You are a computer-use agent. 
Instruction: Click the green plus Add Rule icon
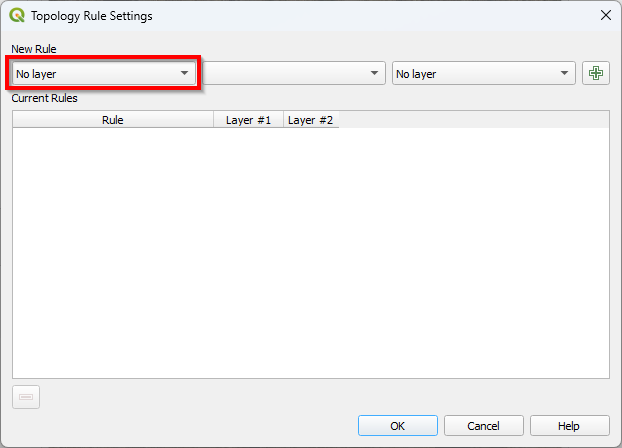596,73
